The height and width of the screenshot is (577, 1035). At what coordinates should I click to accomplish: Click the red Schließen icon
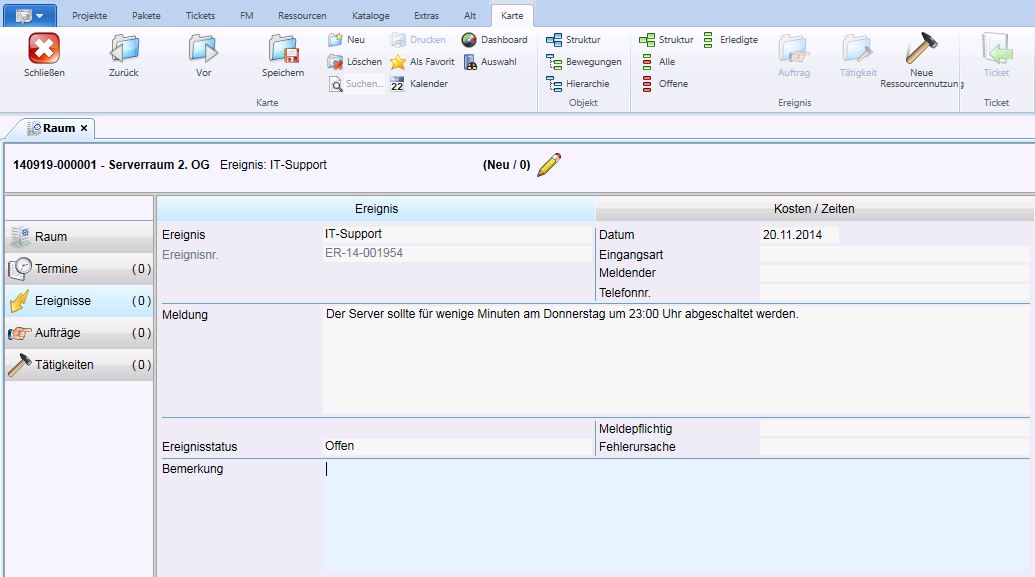click(44, 49)
